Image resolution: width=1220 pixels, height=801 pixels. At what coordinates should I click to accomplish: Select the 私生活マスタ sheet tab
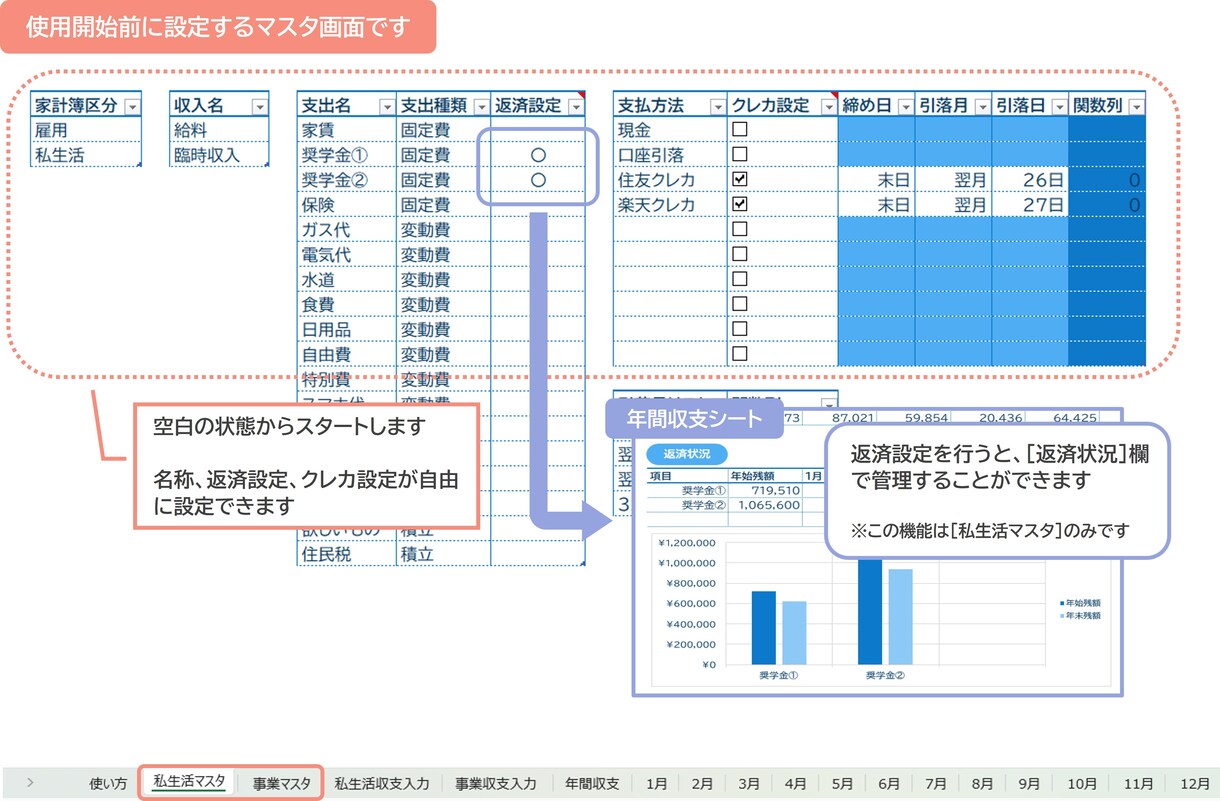point(188,783)
